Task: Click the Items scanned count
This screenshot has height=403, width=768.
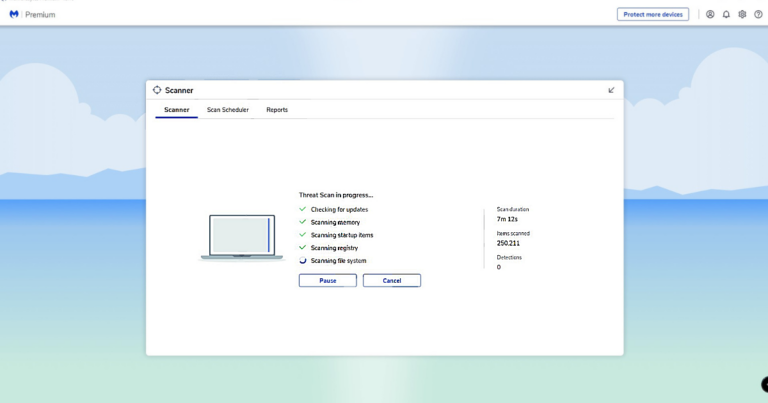Action: tap(508, 243)
